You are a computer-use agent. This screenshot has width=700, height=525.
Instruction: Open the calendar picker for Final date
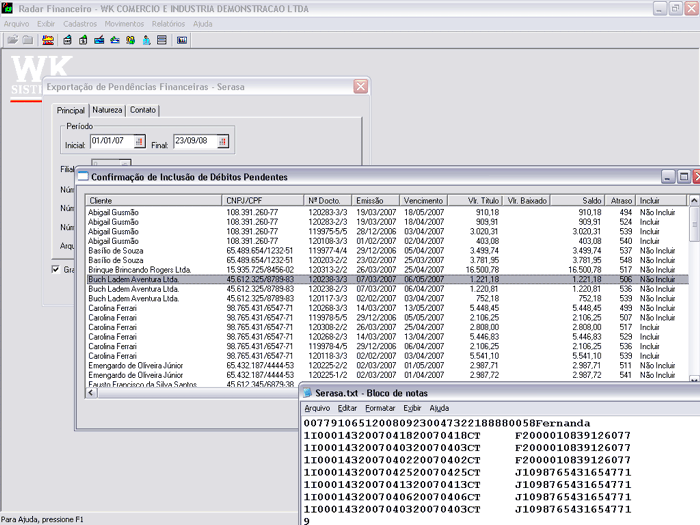[222, 141]
